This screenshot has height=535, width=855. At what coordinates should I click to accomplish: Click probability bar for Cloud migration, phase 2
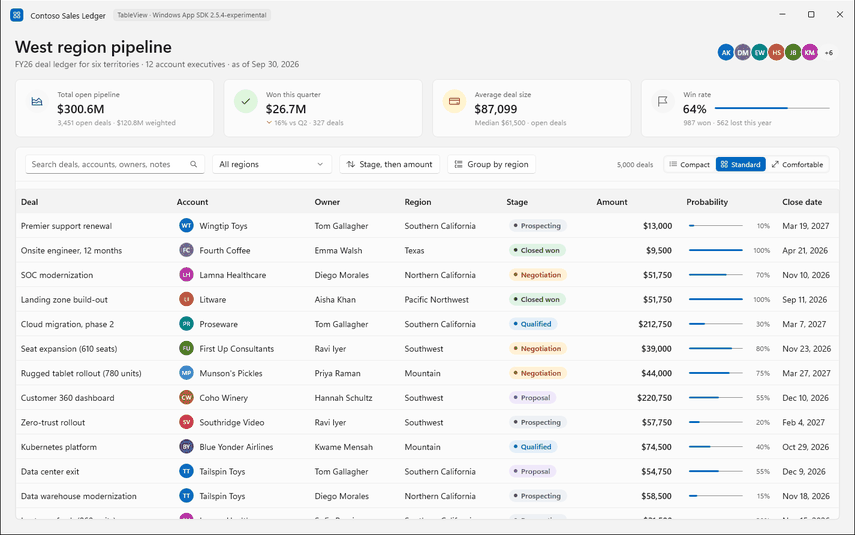[x=715, y=324]
